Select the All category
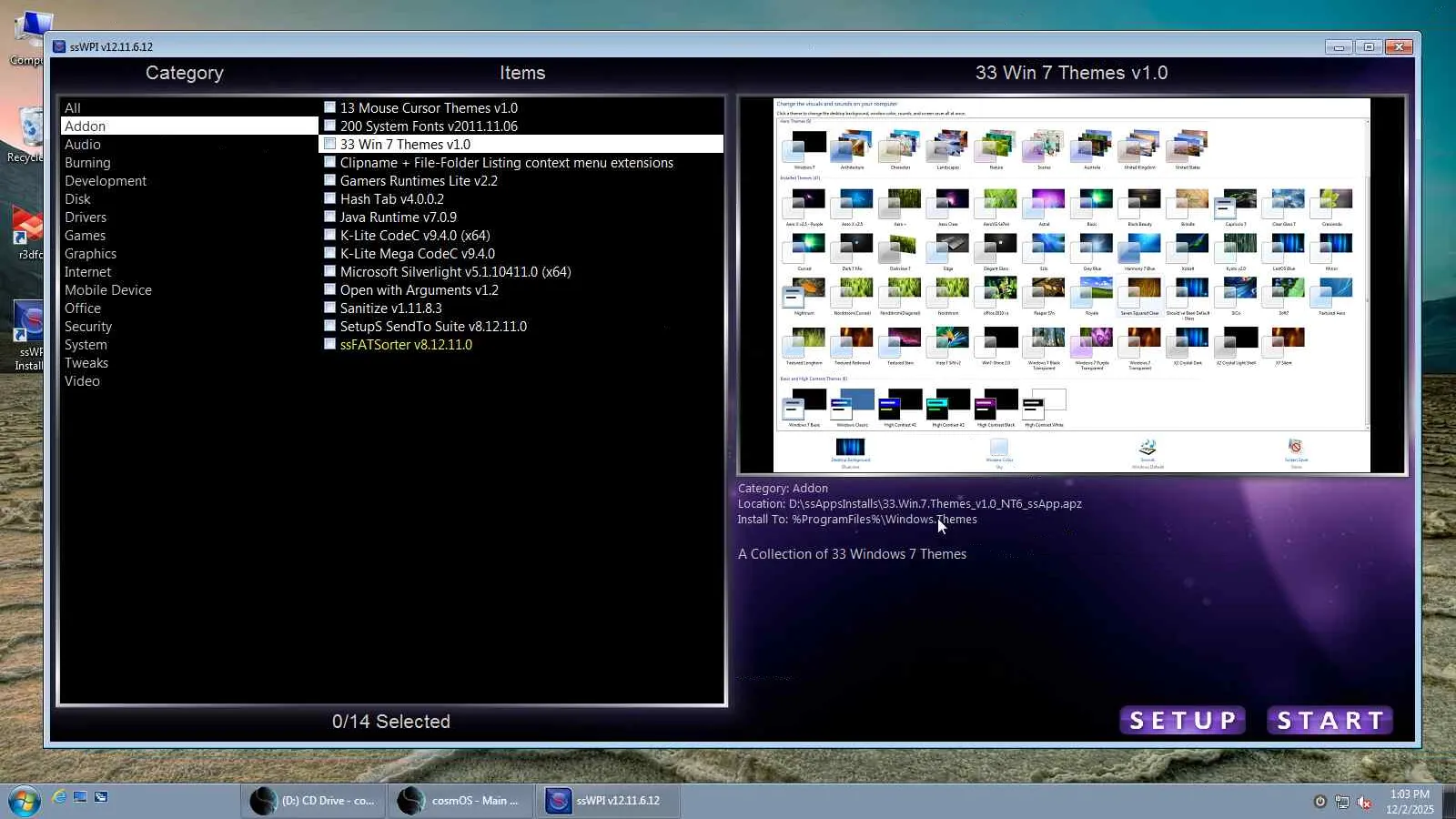Screen dimensions: 1456x819 click(189, 107)
